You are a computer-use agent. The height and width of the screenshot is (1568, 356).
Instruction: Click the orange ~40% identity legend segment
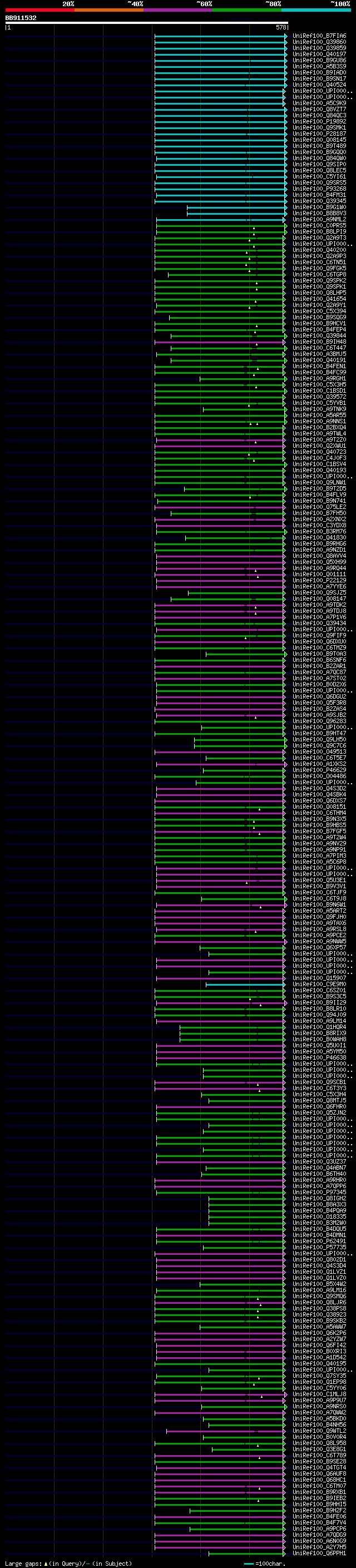click(x=109, y=10)
